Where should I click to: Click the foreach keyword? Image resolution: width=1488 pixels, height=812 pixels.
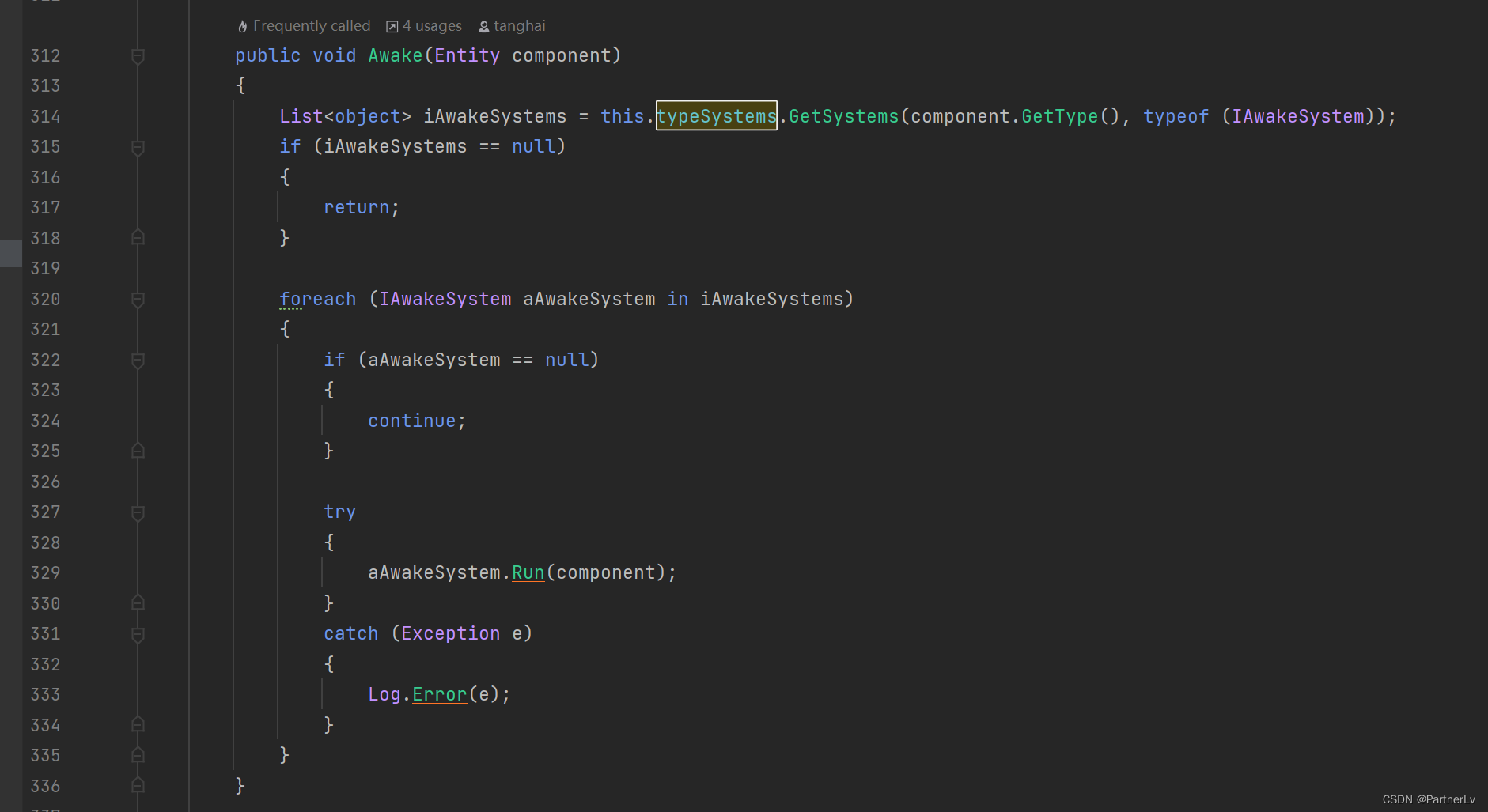point(318,299)
